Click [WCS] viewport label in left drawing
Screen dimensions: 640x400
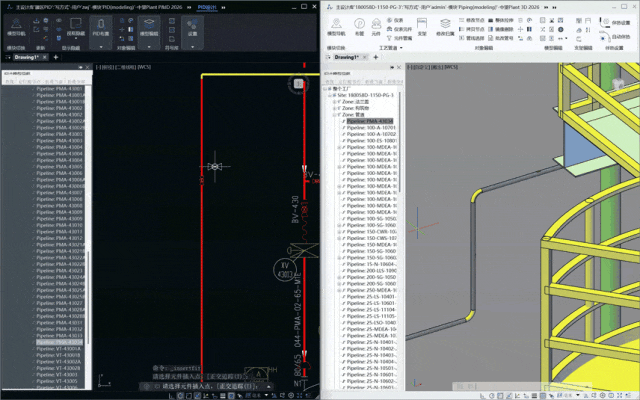tap(144, 67)
